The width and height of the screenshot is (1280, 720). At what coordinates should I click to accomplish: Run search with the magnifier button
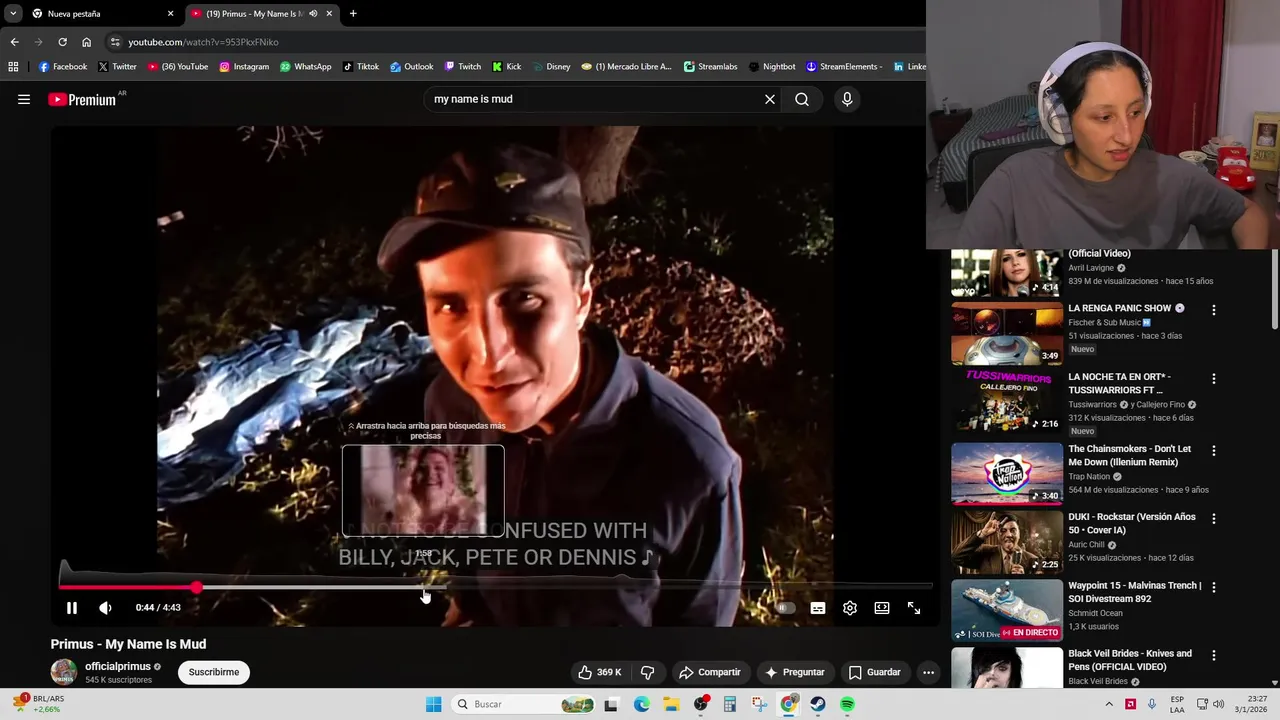(x=802, y=99)
